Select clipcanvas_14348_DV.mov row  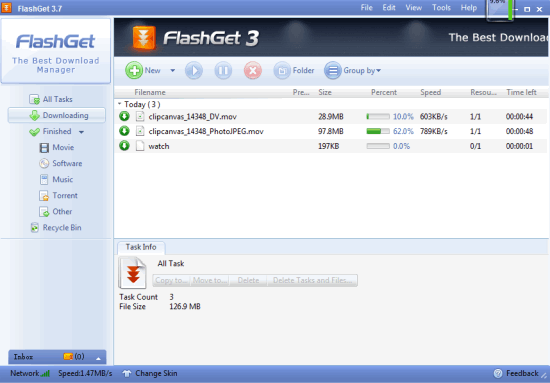(x=330, y=116)
